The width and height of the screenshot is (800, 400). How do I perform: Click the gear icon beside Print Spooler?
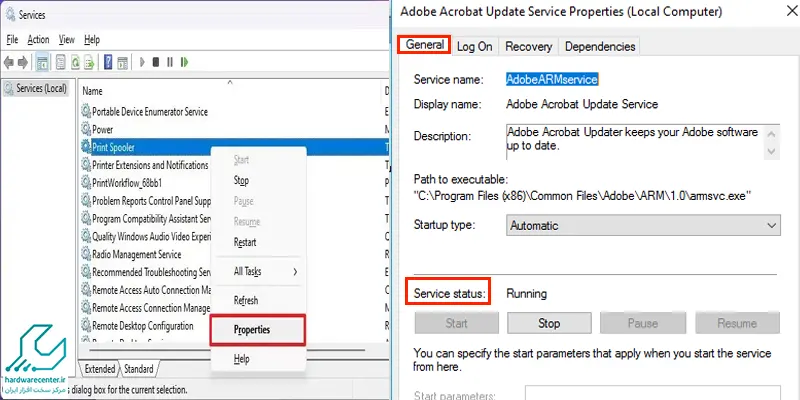pyautogui.click(x=86, y=147)
